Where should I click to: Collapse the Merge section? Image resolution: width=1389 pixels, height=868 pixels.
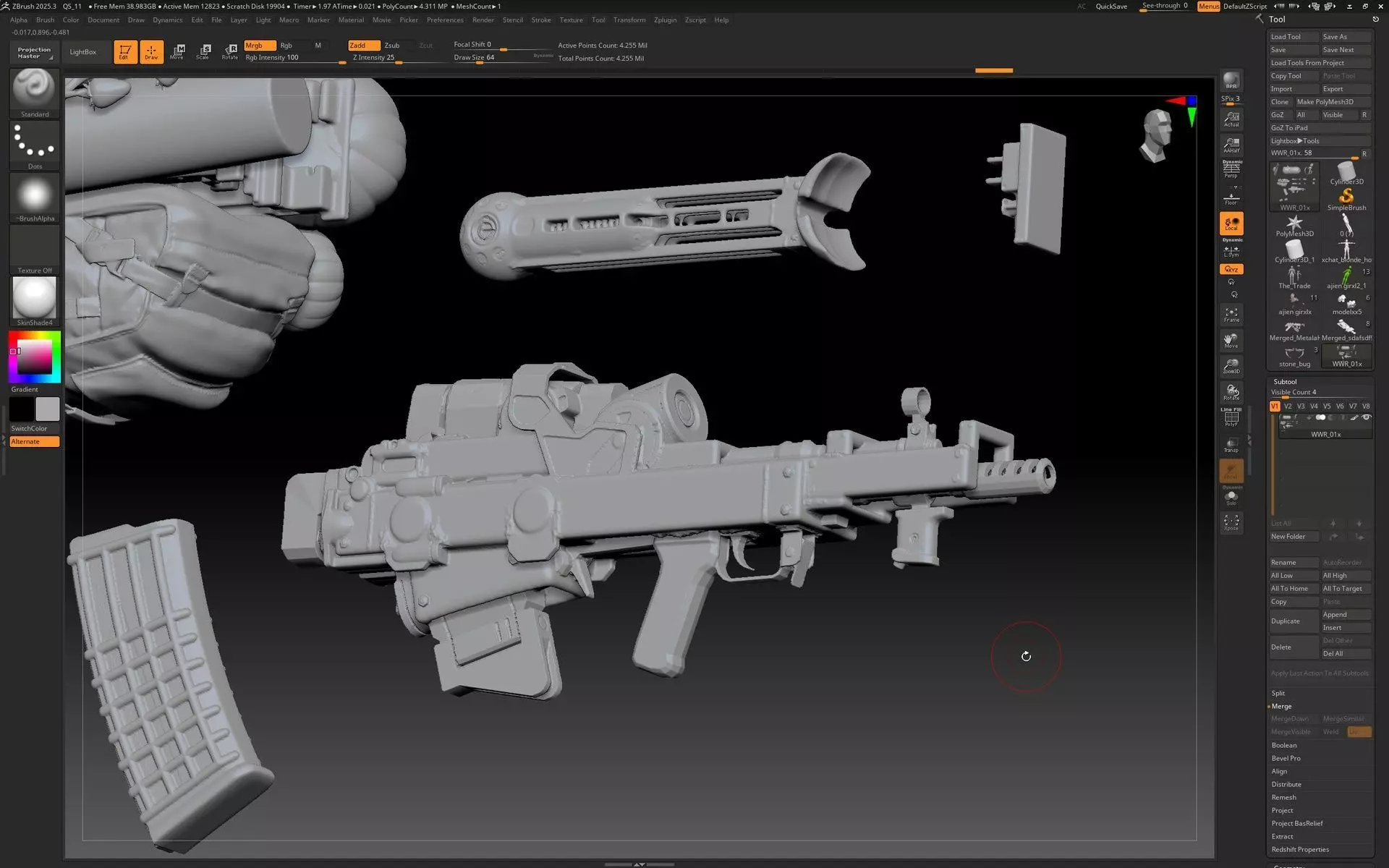pyautogui.click(x=1281, y=706)
